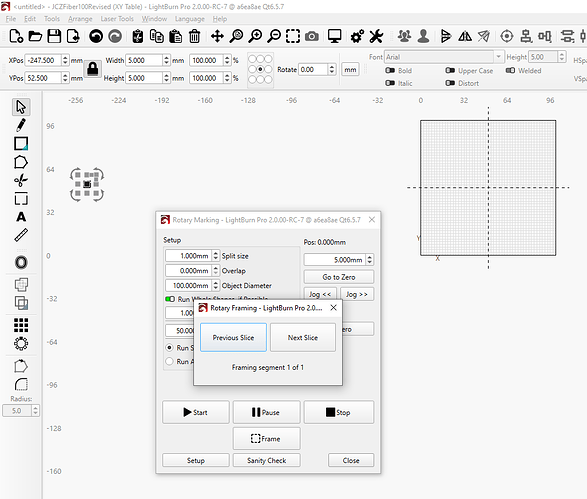
Task: Click the Next Slice button
Action: [x=303, y=338]
